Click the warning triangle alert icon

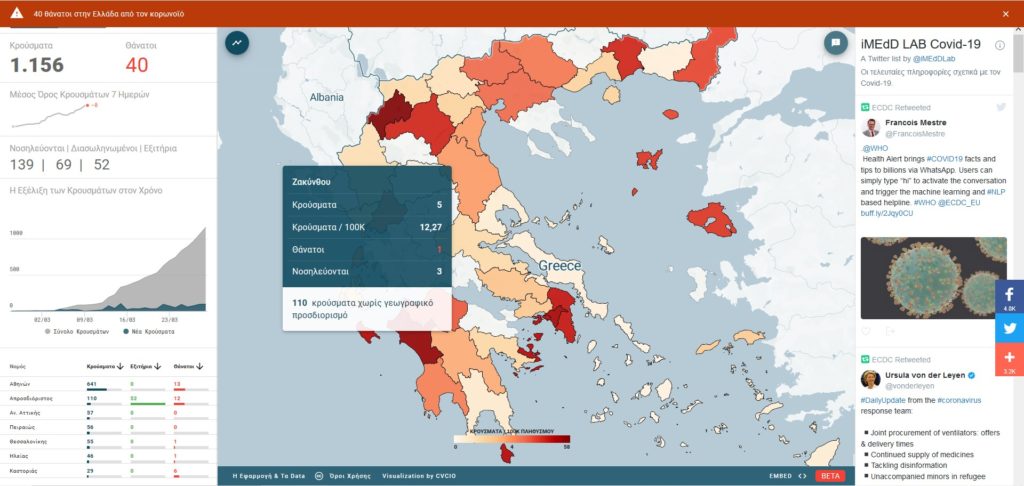(x=16, y=13)
